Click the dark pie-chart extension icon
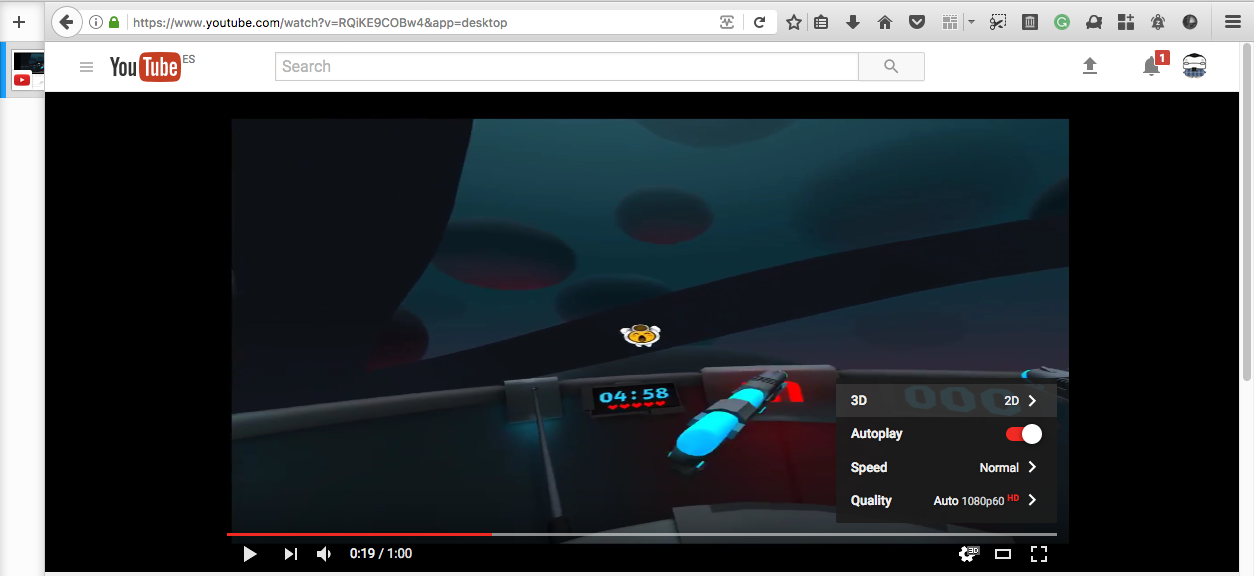 (x=1190, y=22)
